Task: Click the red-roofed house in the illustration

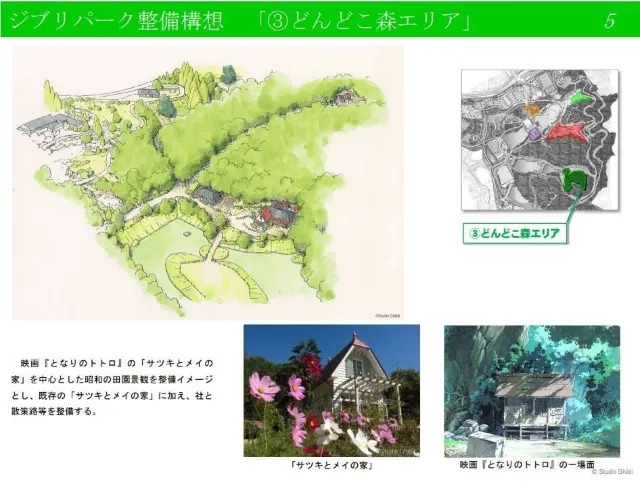Action: (278, 217)
